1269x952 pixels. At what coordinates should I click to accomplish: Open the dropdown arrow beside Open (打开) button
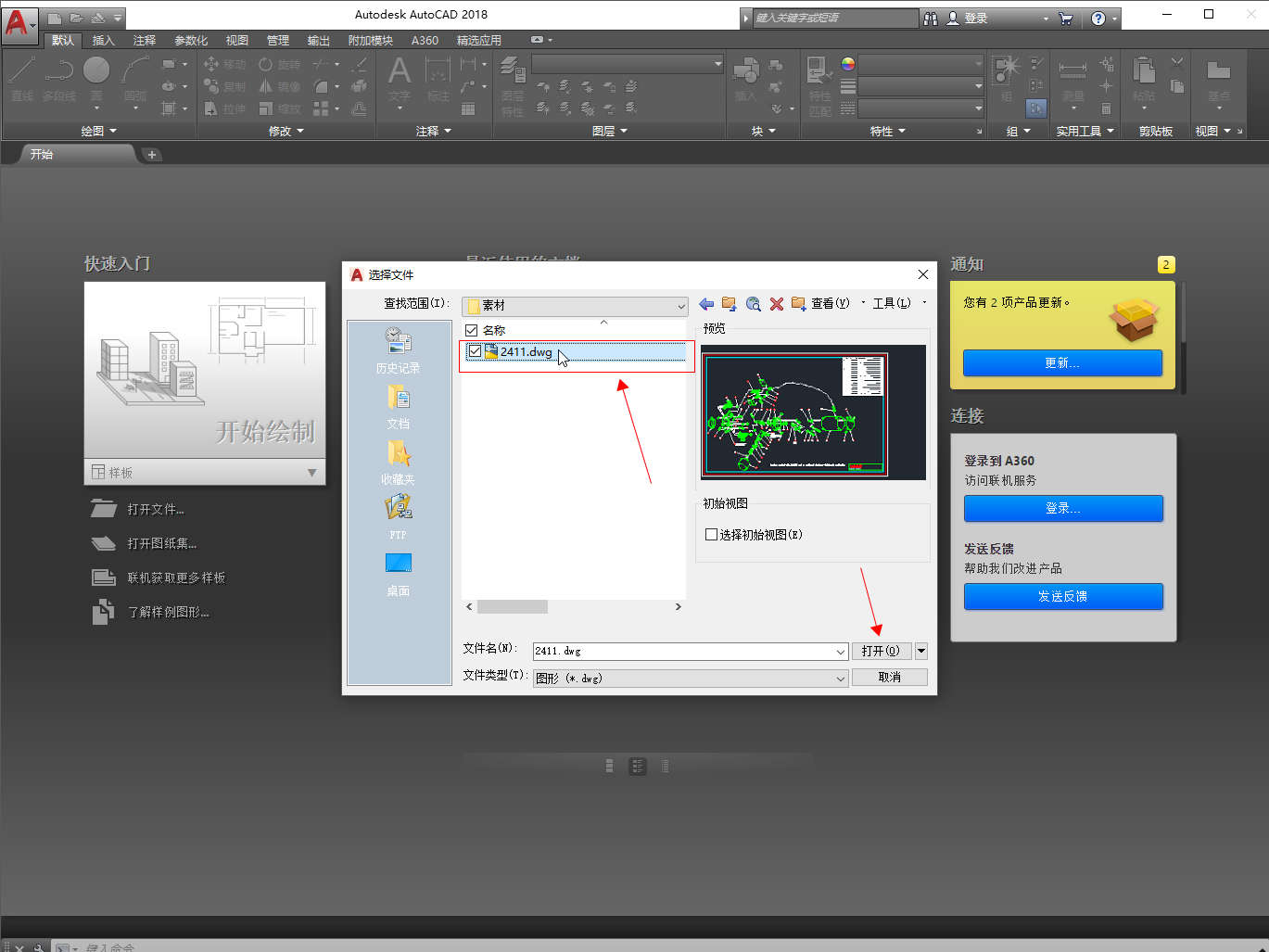pyautogui.click(x=921, y=651)
